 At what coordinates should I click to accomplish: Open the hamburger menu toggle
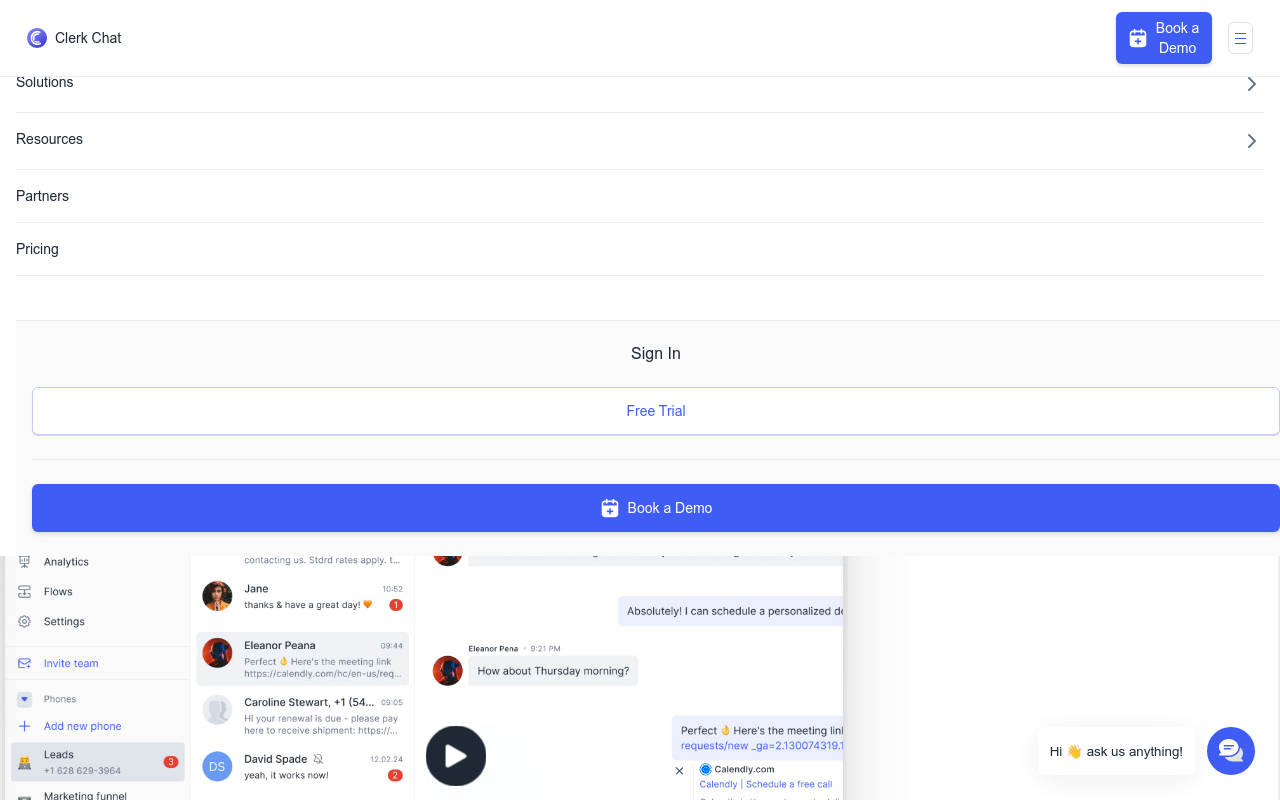1240,37
